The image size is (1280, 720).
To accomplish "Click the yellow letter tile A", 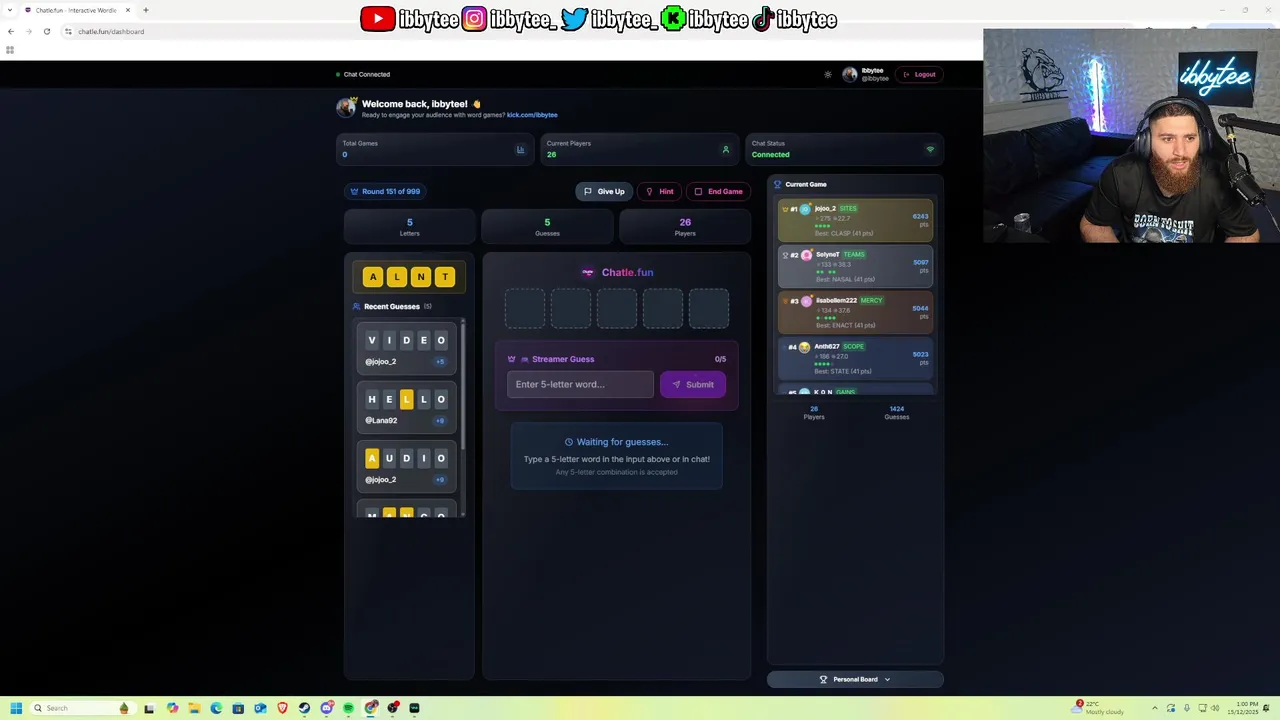I will 373,277.
